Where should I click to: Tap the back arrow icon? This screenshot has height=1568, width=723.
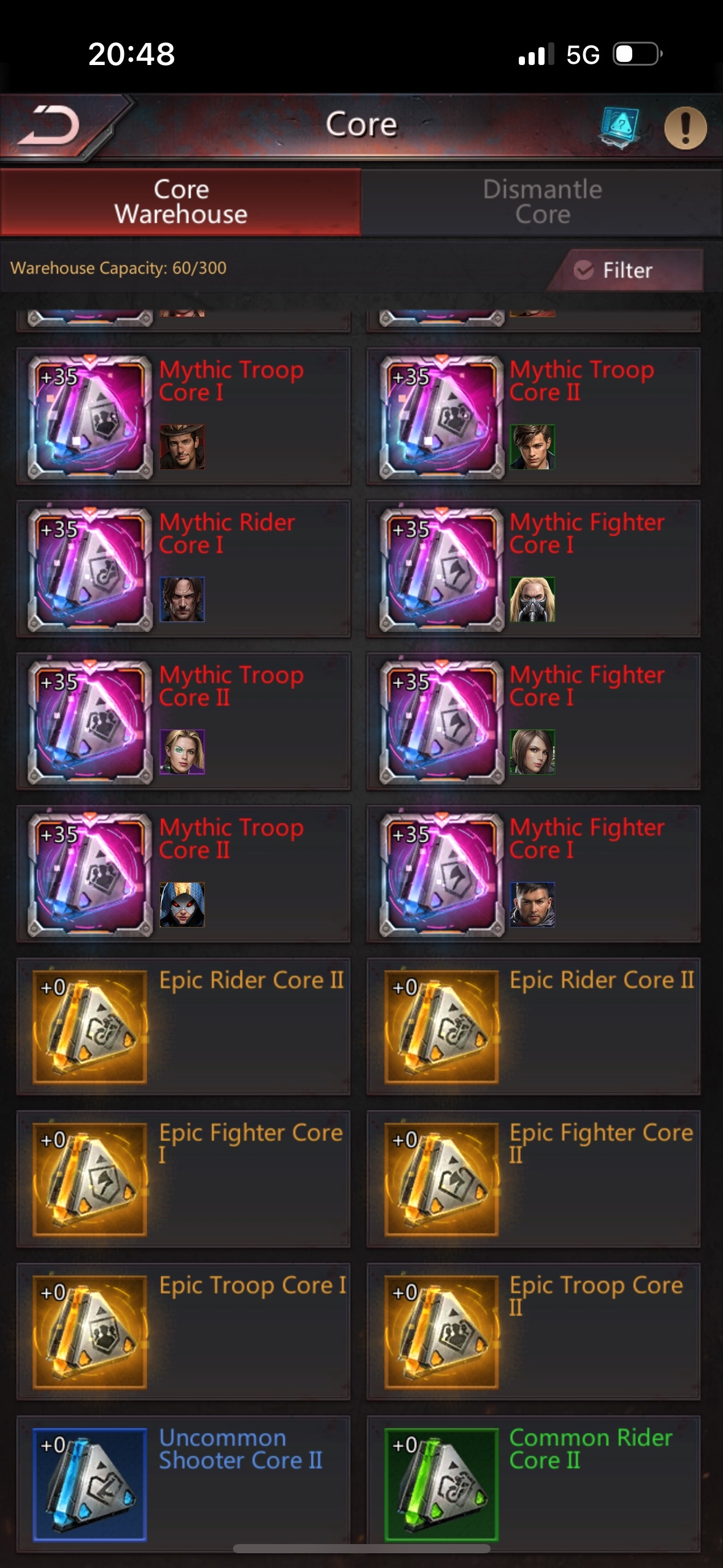tap(49, 125)
